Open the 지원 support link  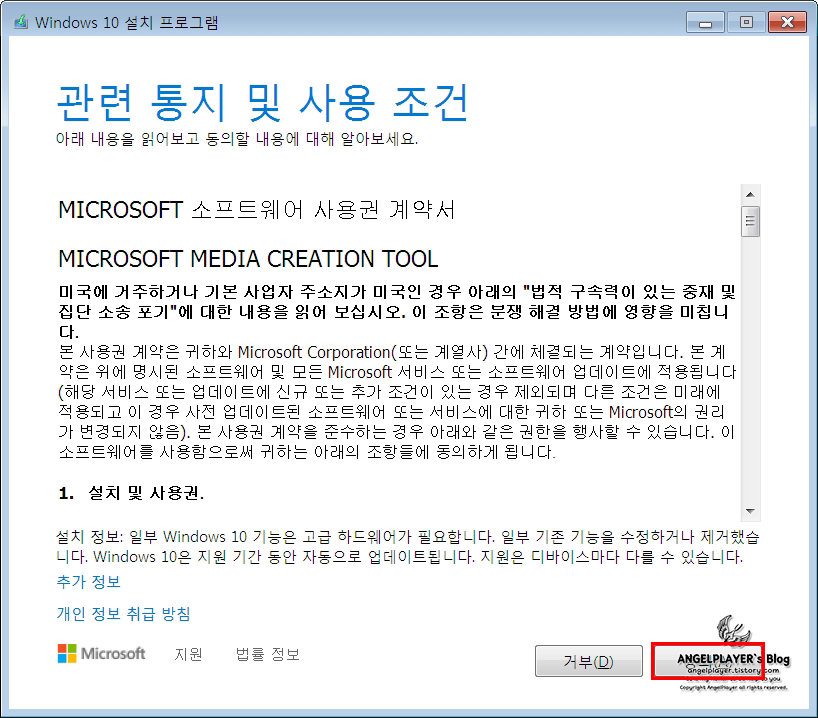click(x=188, y=654)
